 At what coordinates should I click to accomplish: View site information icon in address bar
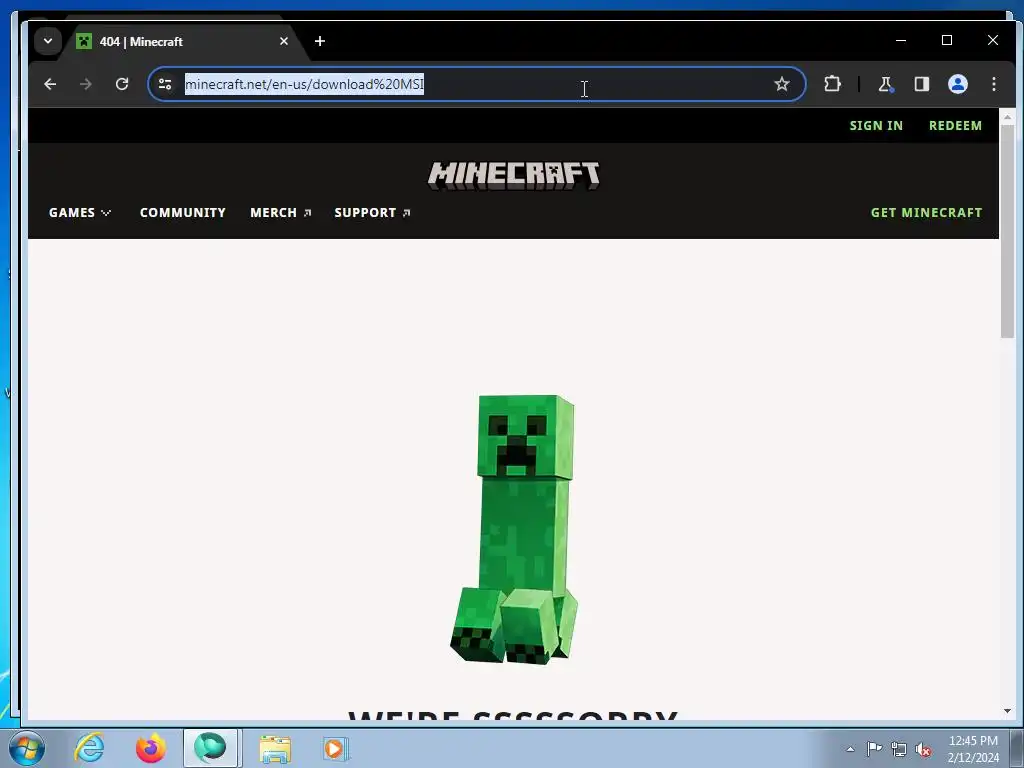point(165,84)
